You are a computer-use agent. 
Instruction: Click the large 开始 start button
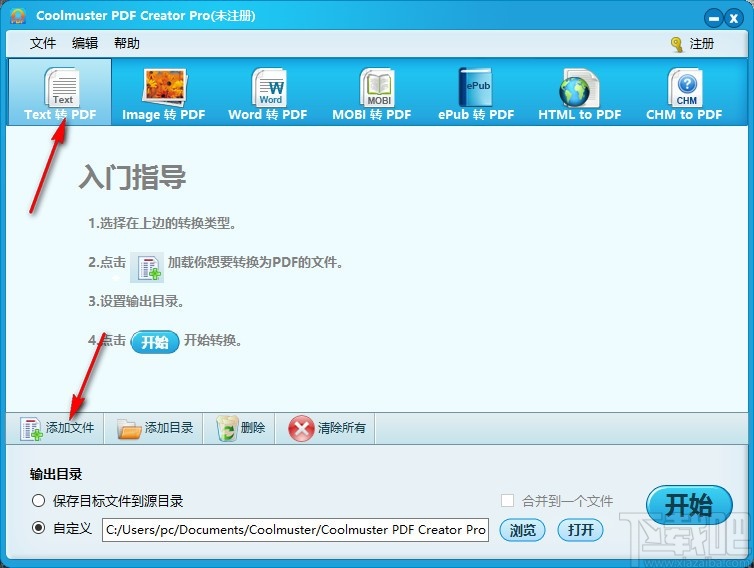(x=689, y=505)
